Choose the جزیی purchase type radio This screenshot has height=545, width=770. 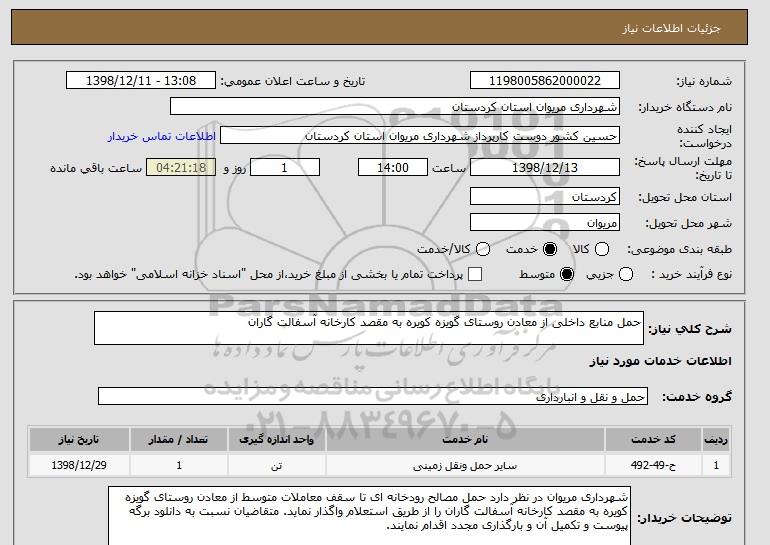point(626,274)
